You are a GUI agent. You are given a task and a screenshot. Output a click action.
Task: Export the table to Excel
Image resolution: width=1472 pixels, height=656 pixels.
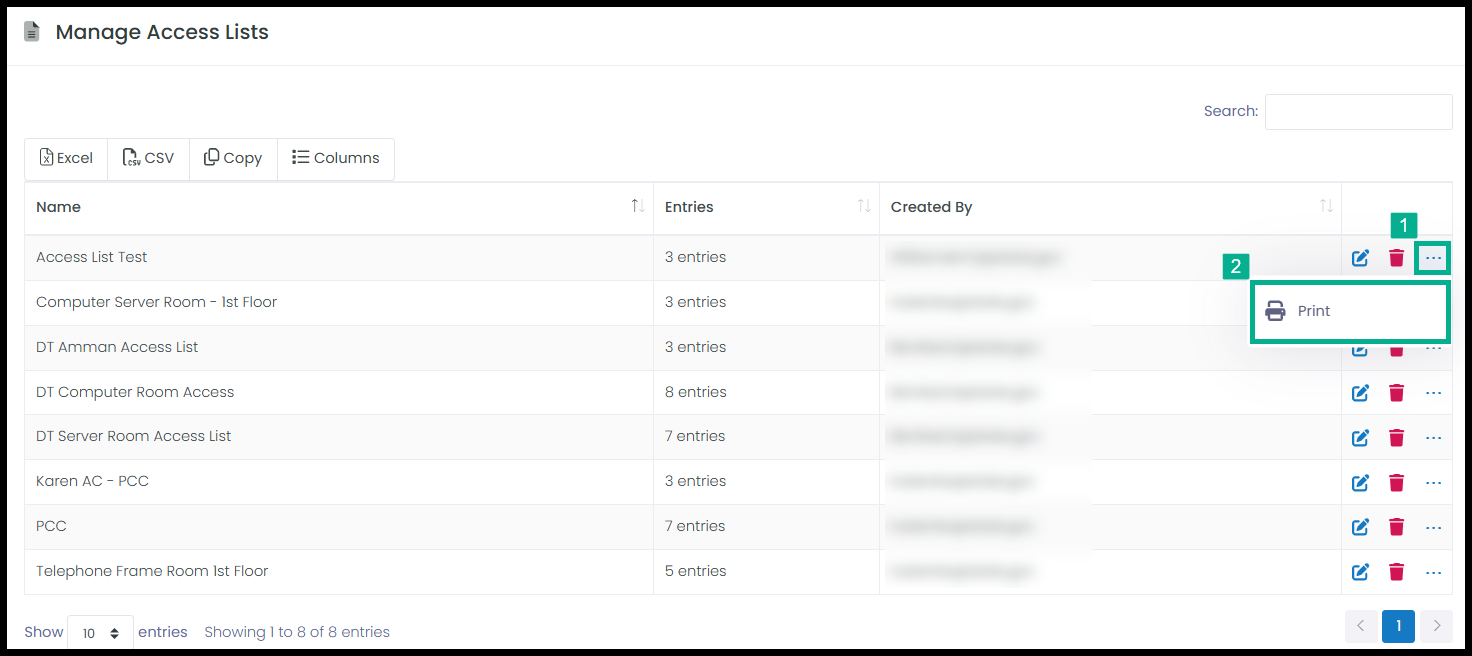coord(66,158)
